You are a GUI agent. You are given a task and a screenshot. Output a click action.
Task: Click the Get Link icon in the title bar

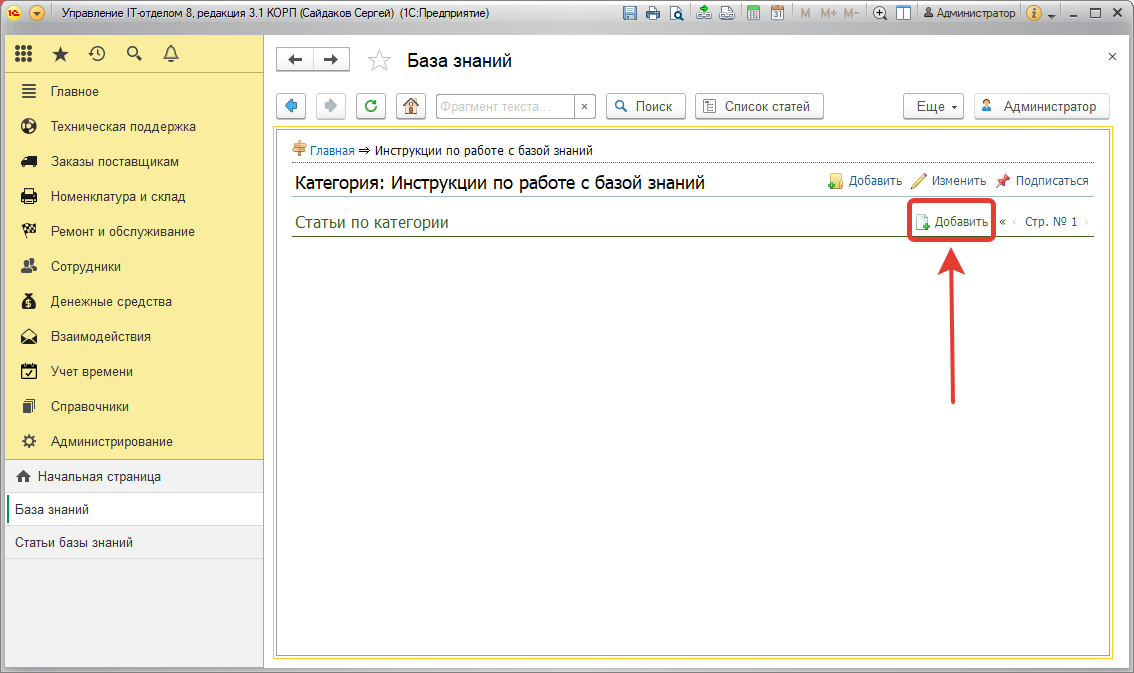pos(704,13)
